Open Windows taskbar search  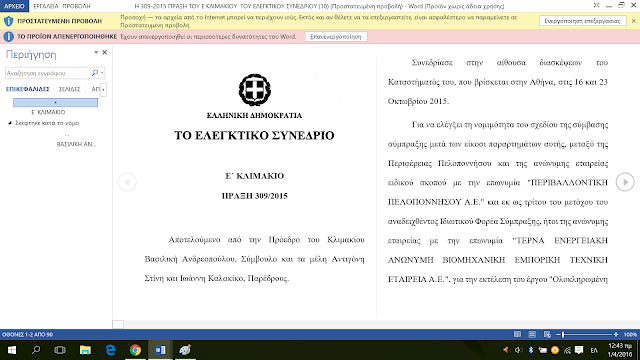(x=36, y=350)
